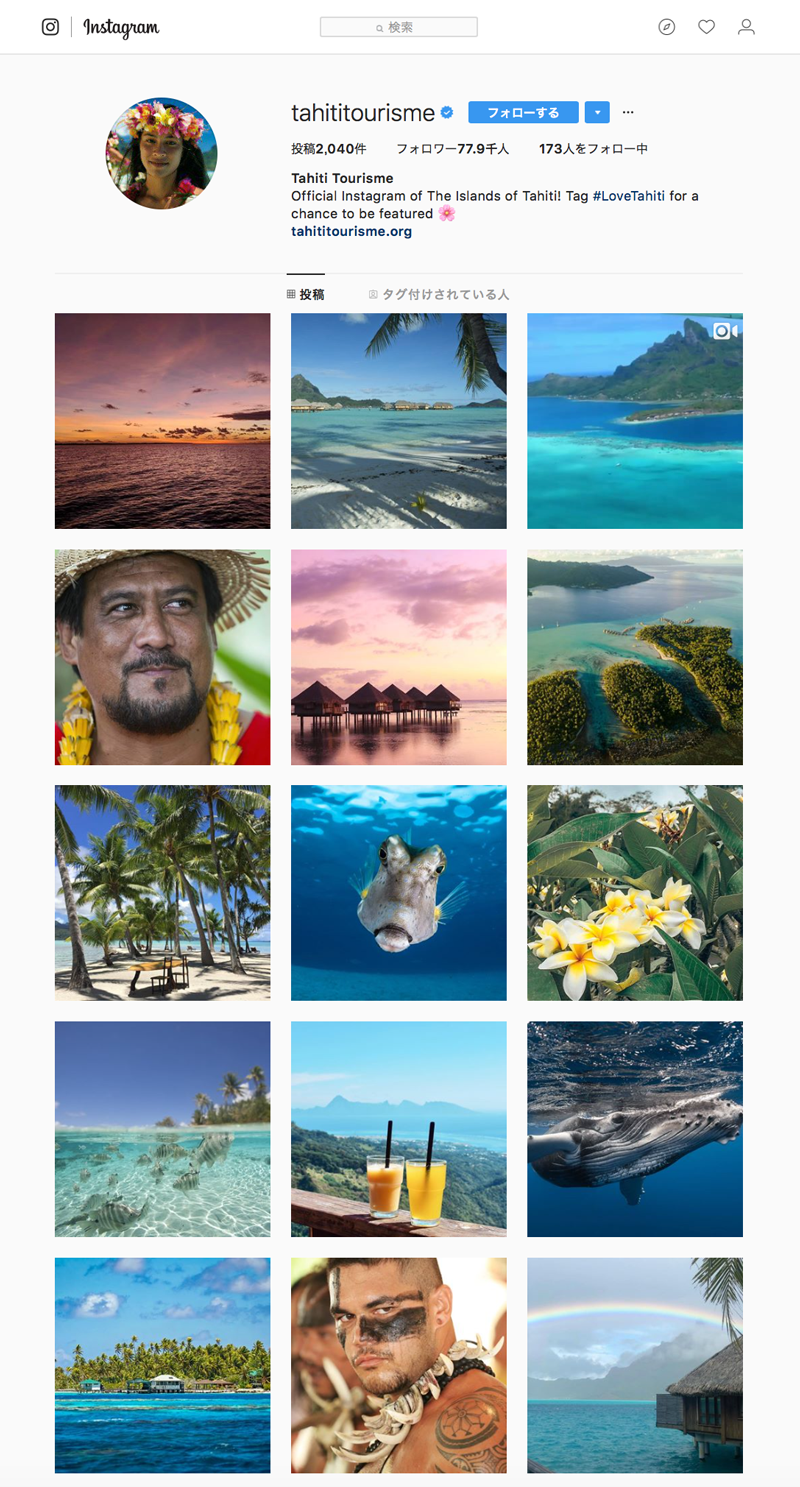Open the tahititourisme.org link

[351, 231]
